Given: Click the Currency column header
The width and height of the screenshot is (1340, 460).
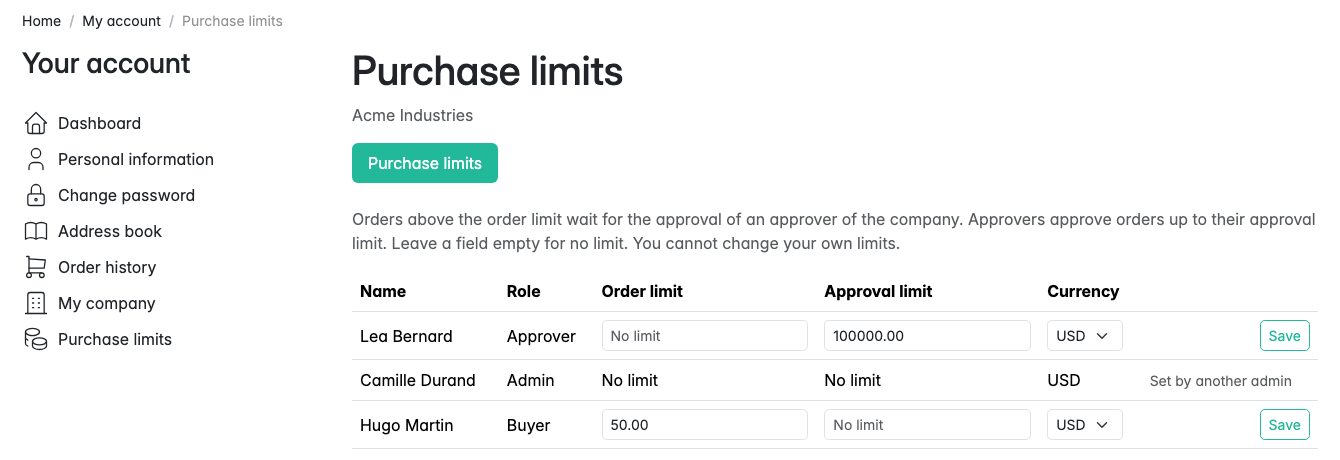Looking at the screenshot, I should (x=1083, y=292).
